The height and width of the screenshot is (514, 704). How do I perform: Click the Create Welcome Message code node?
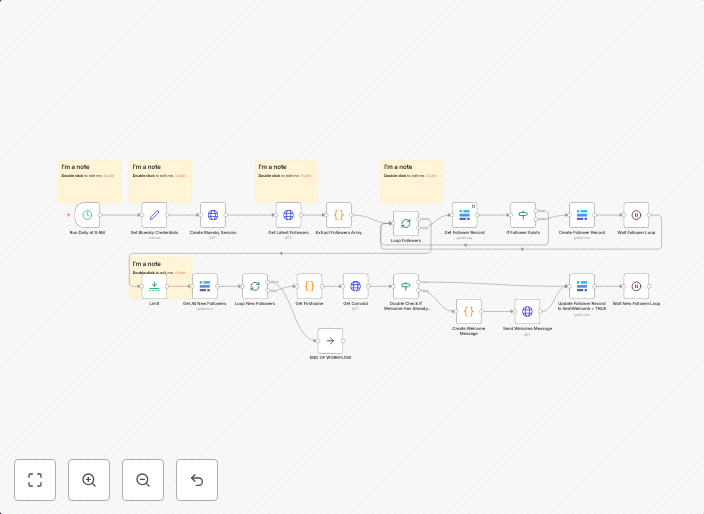pos(469,311)
